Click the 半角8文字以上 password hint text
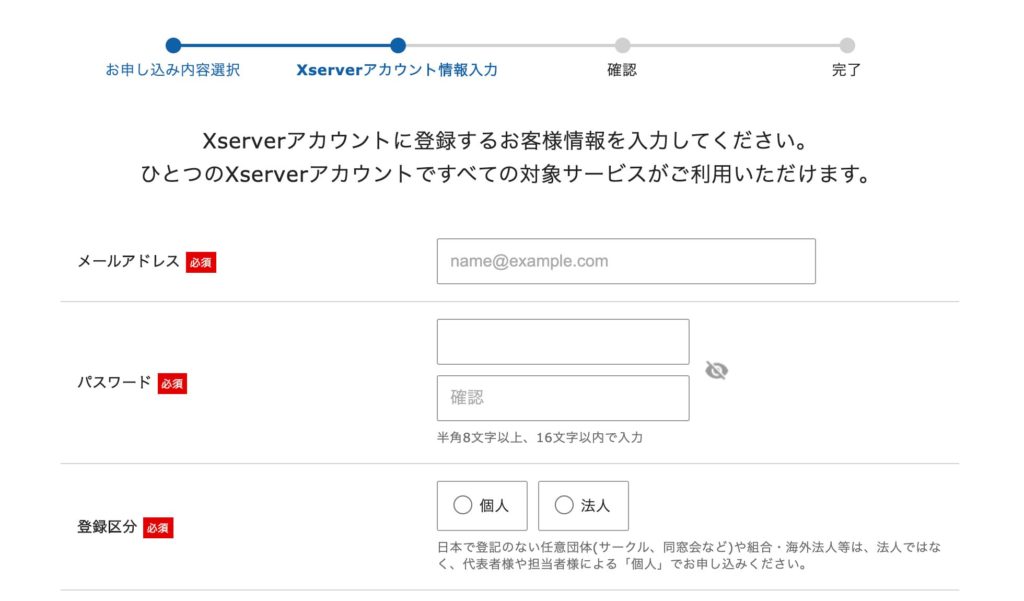The height and width of the screenshot is (601, 1024). [539, 438]
